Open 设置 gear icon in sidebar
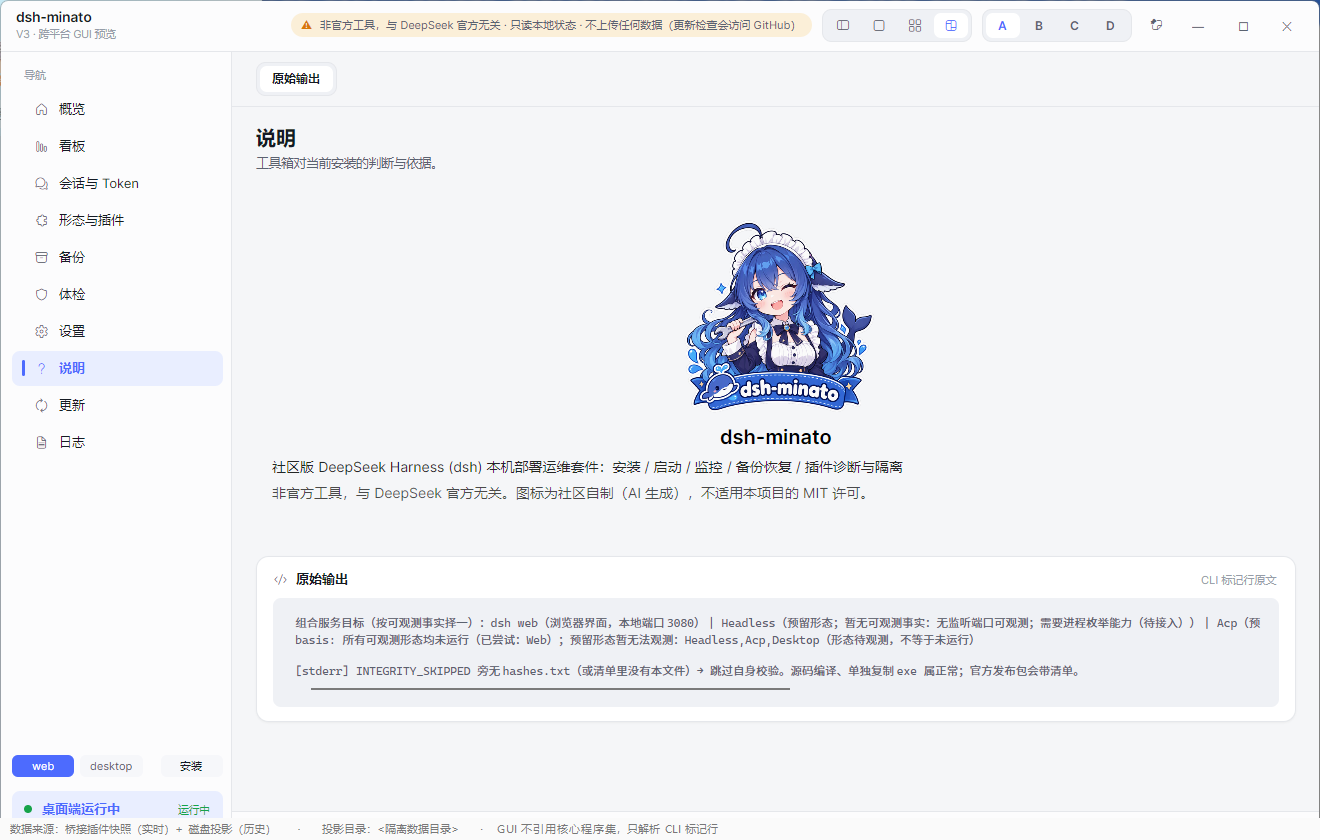1320x840 pixels. coord(41,331)
